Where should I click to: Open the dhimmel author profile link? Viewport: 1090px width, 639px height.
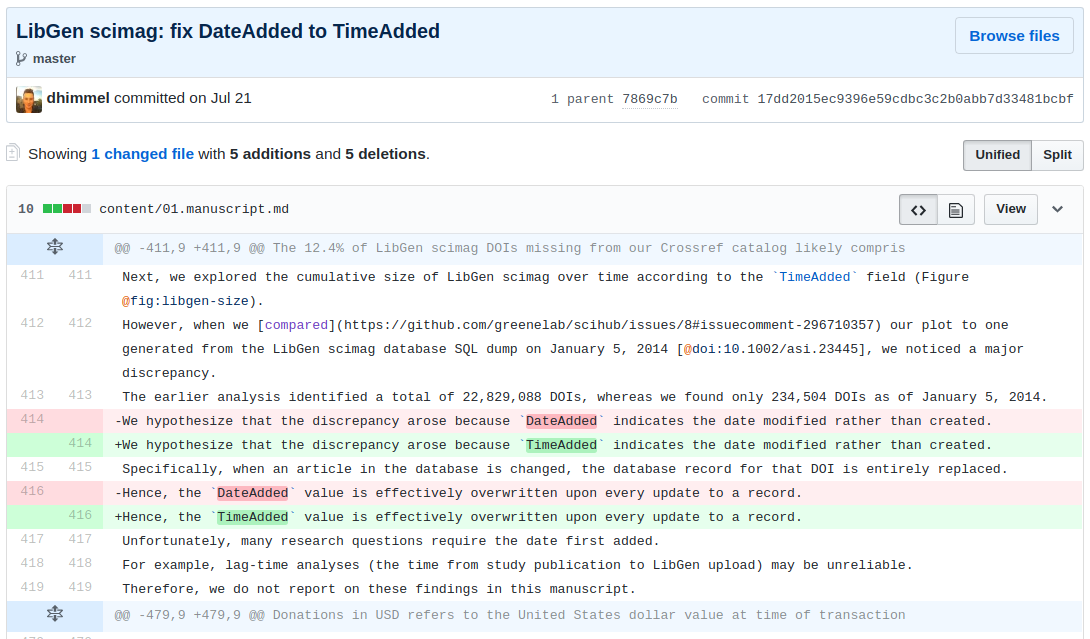78,98
